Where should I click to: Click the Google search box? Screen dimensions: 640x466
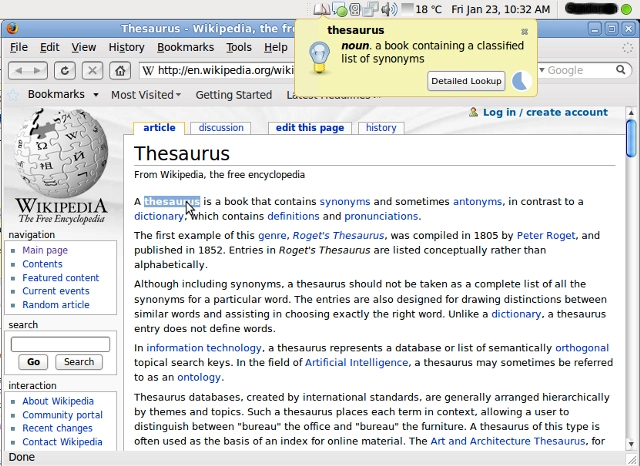(x=580, y=70)
